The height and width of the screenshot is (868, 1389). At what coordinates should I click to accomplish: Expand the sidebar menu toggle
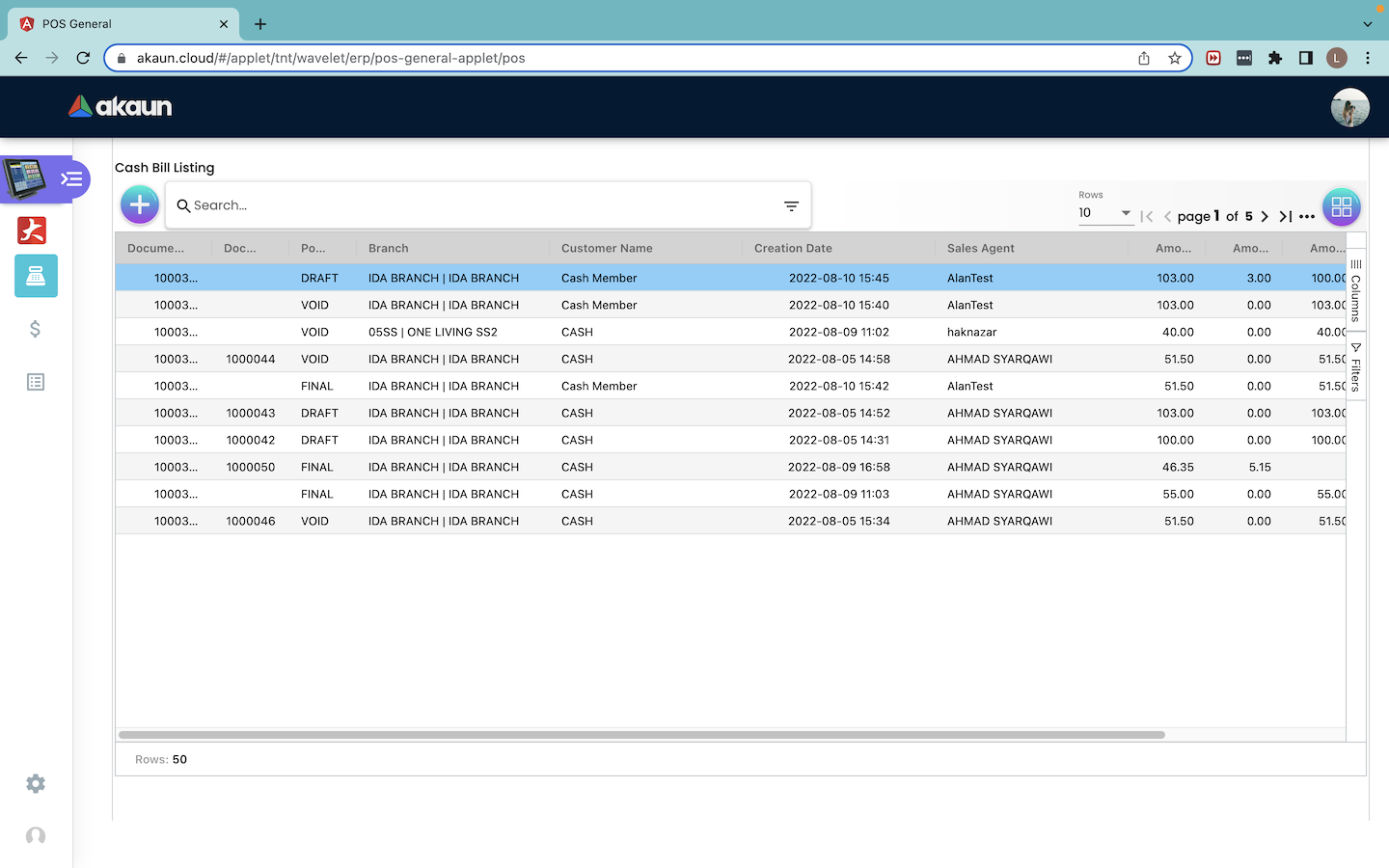pyautogui.click(x=71, y=179)
